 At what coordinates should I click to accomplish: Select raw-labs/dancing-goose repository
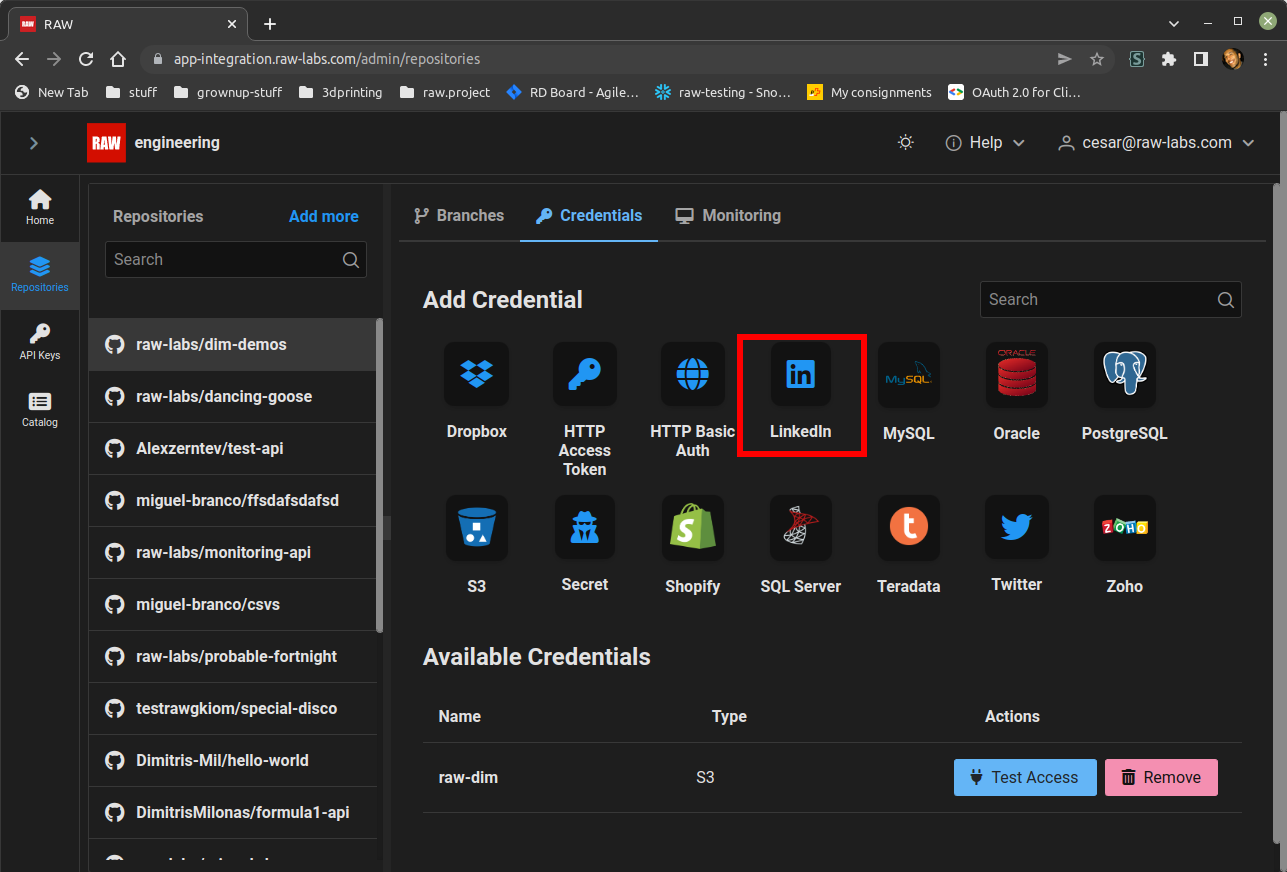click(x=233, y=396)
